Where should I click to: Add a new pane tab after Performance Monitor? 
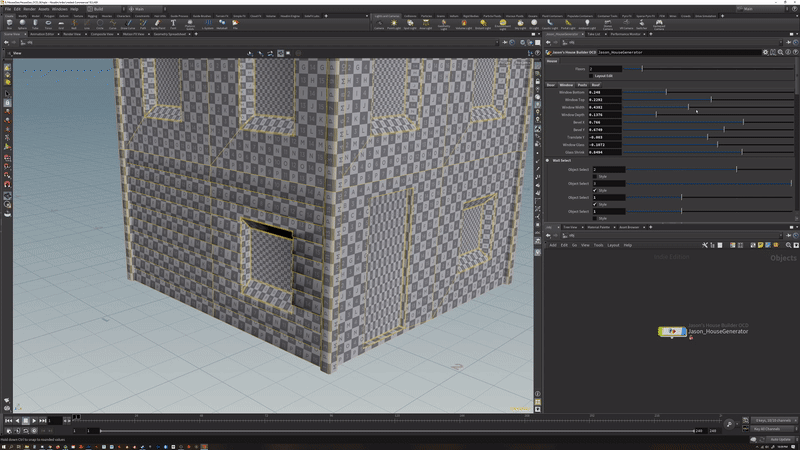tap(651, 34)
